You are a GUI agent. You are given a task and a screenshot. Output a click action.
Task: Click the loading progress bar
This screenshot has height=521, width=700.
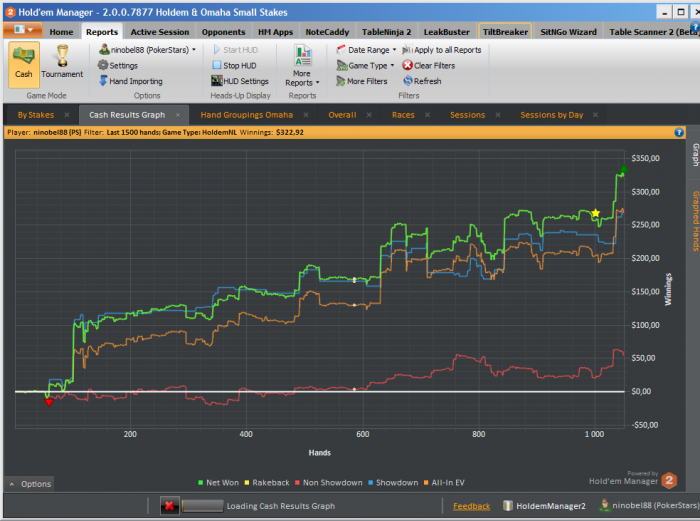pyautogui.click(x=202, y=506)
